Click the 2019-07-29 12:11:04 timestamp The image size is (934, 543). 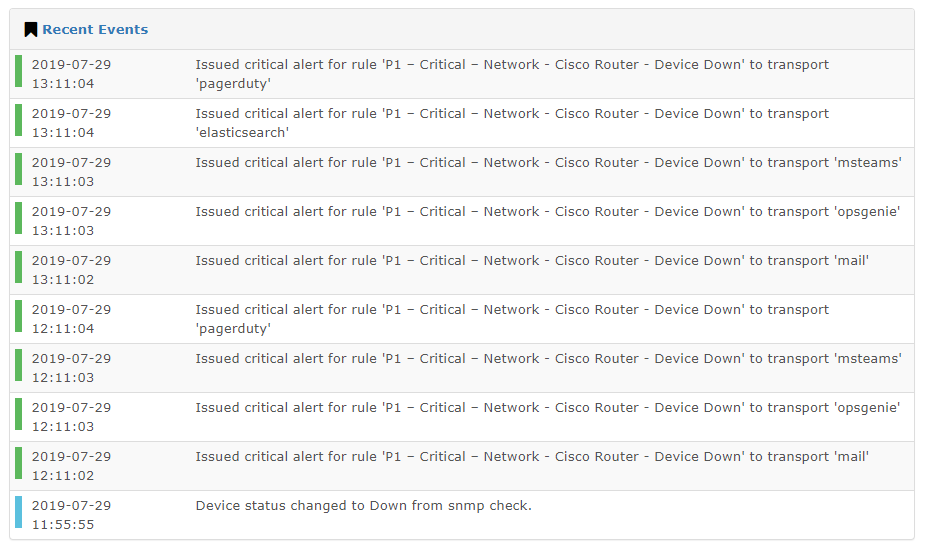pos(71,319)
